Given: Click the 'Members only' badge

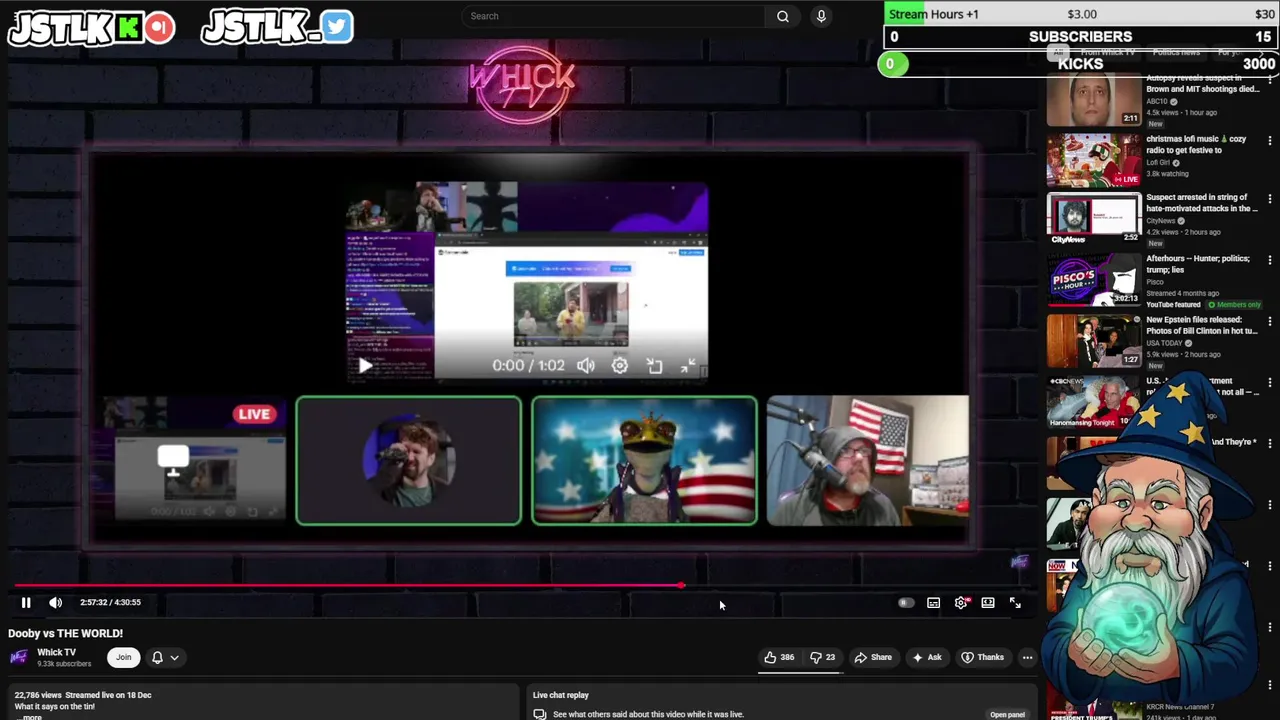Looking at the screenshot, I should (1234, 305).
